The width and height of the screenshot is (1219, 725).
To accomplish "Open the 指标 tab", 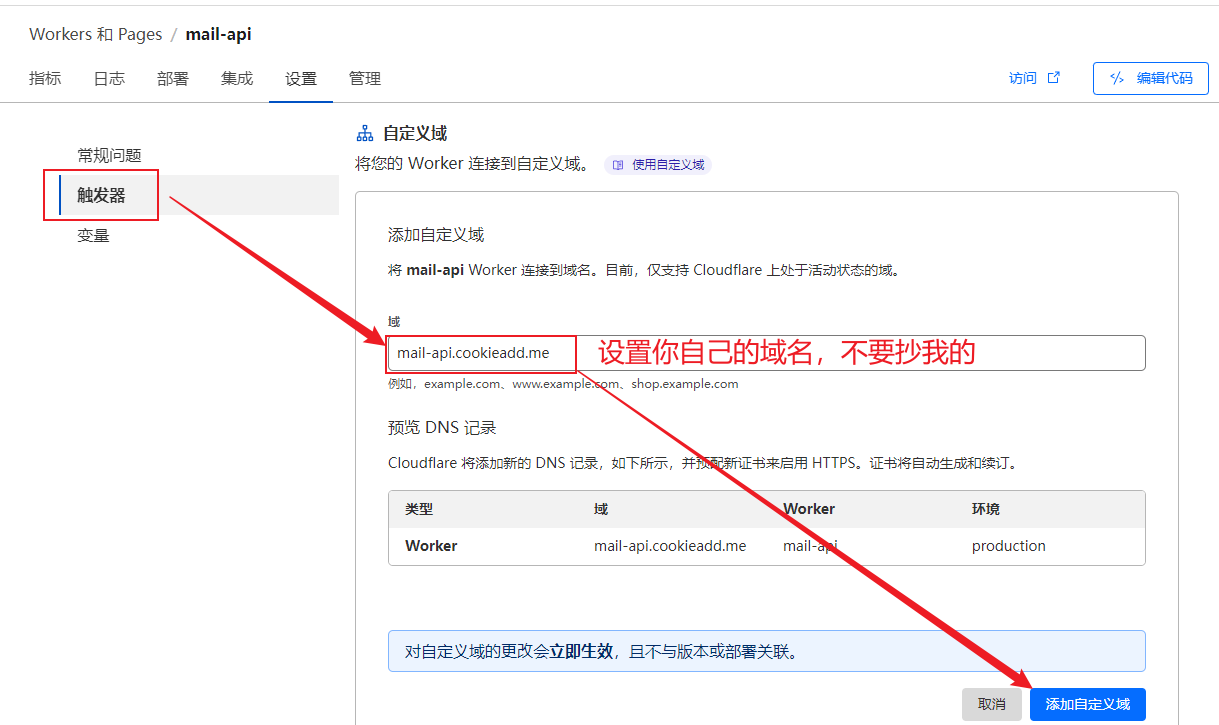I will pos(45,79).
